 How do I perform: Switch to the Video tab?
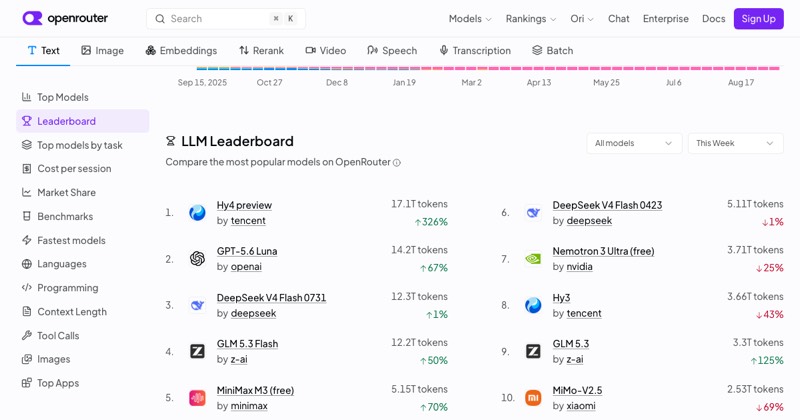pos(326,51)
